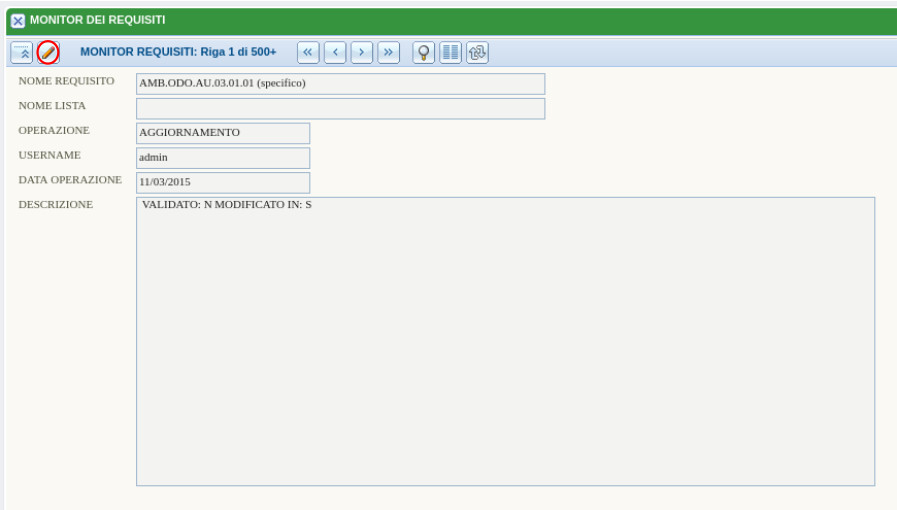Click the DATA OPERAZIONE date field
This screenshot has height=510, width=897.
click(x=223, y=182)
